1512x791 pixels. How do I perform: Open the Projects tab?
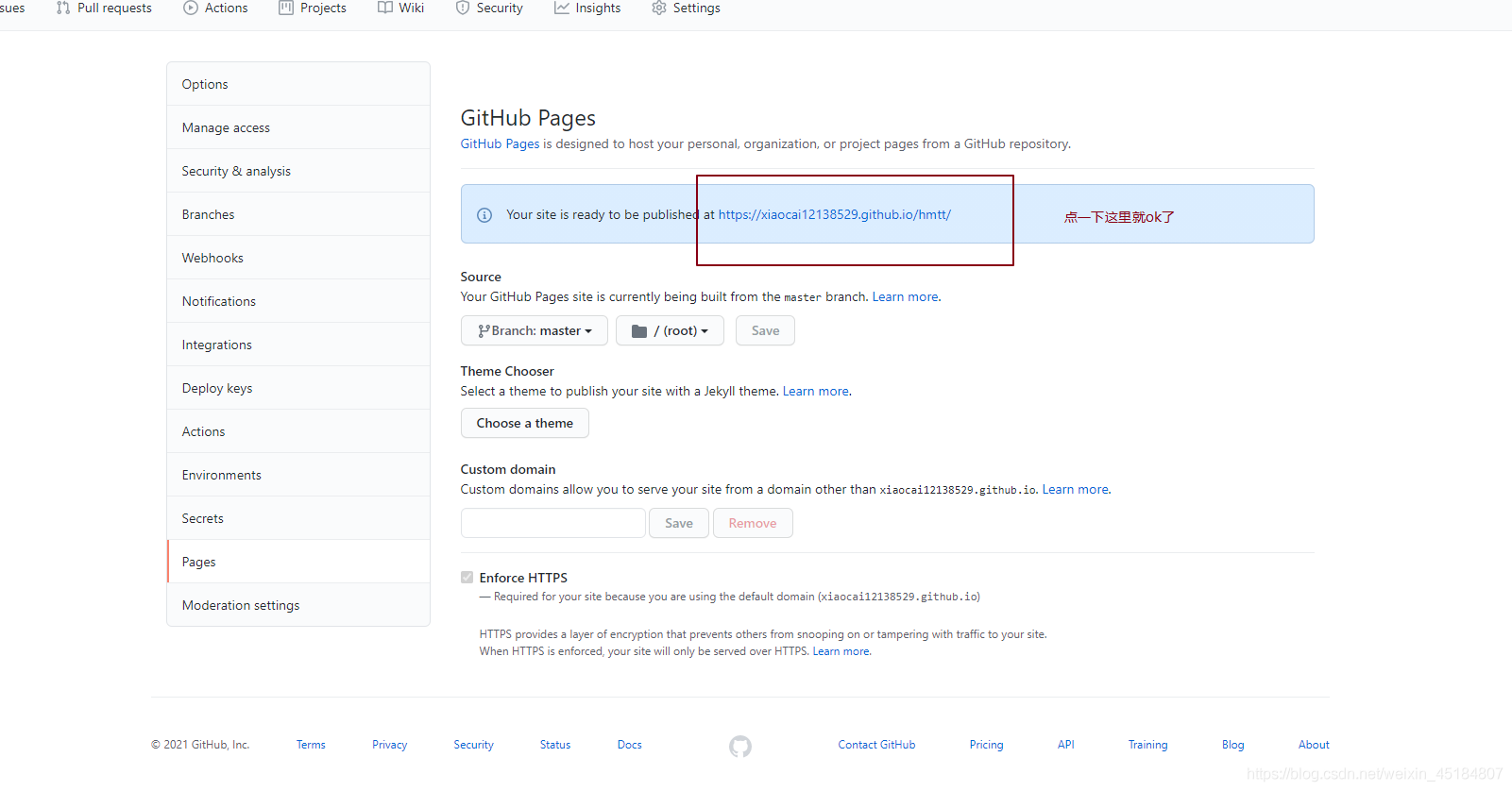313,8
